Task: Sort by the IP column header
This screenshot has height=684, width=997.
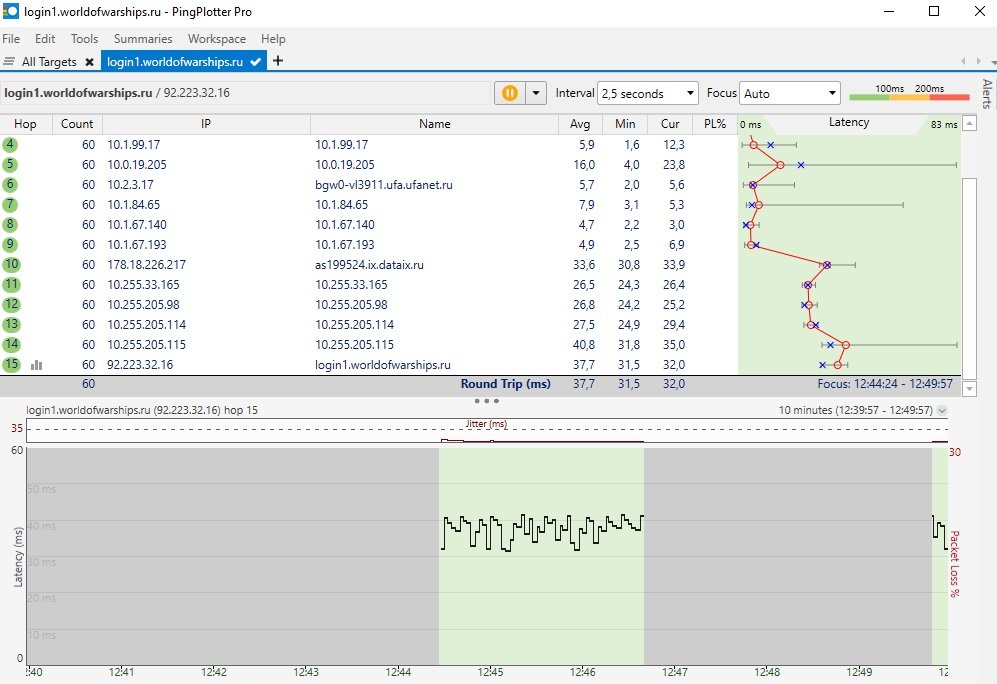Action: (206, 124)
